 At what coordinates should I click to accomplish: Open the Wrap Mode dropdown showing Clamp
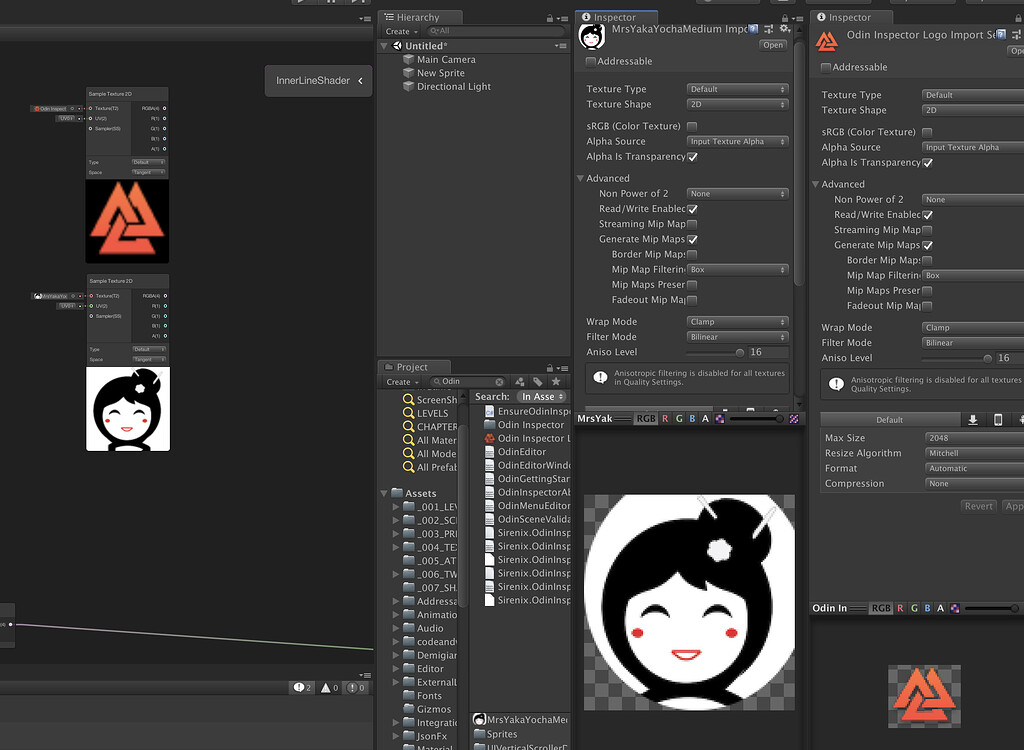737,321
